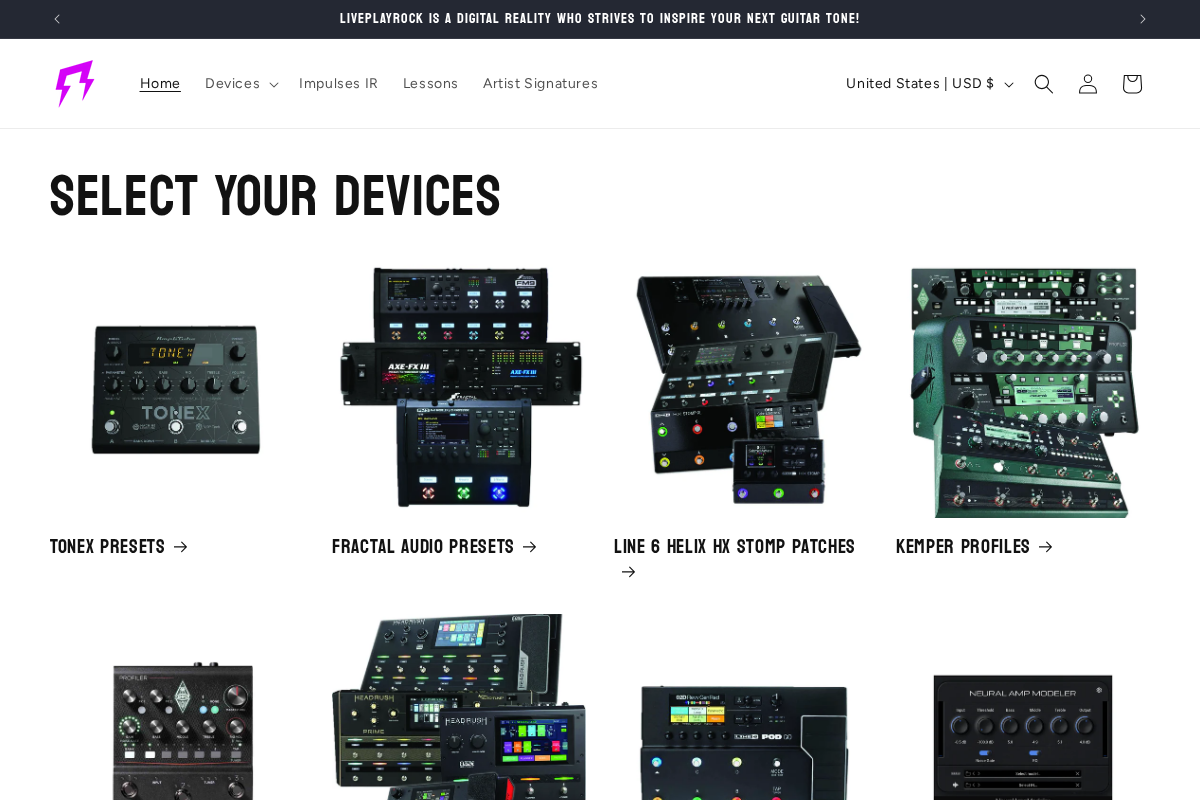Show the next announcement with right chevron
The width and height of the screenshot is (1200, 800).
1142,19
